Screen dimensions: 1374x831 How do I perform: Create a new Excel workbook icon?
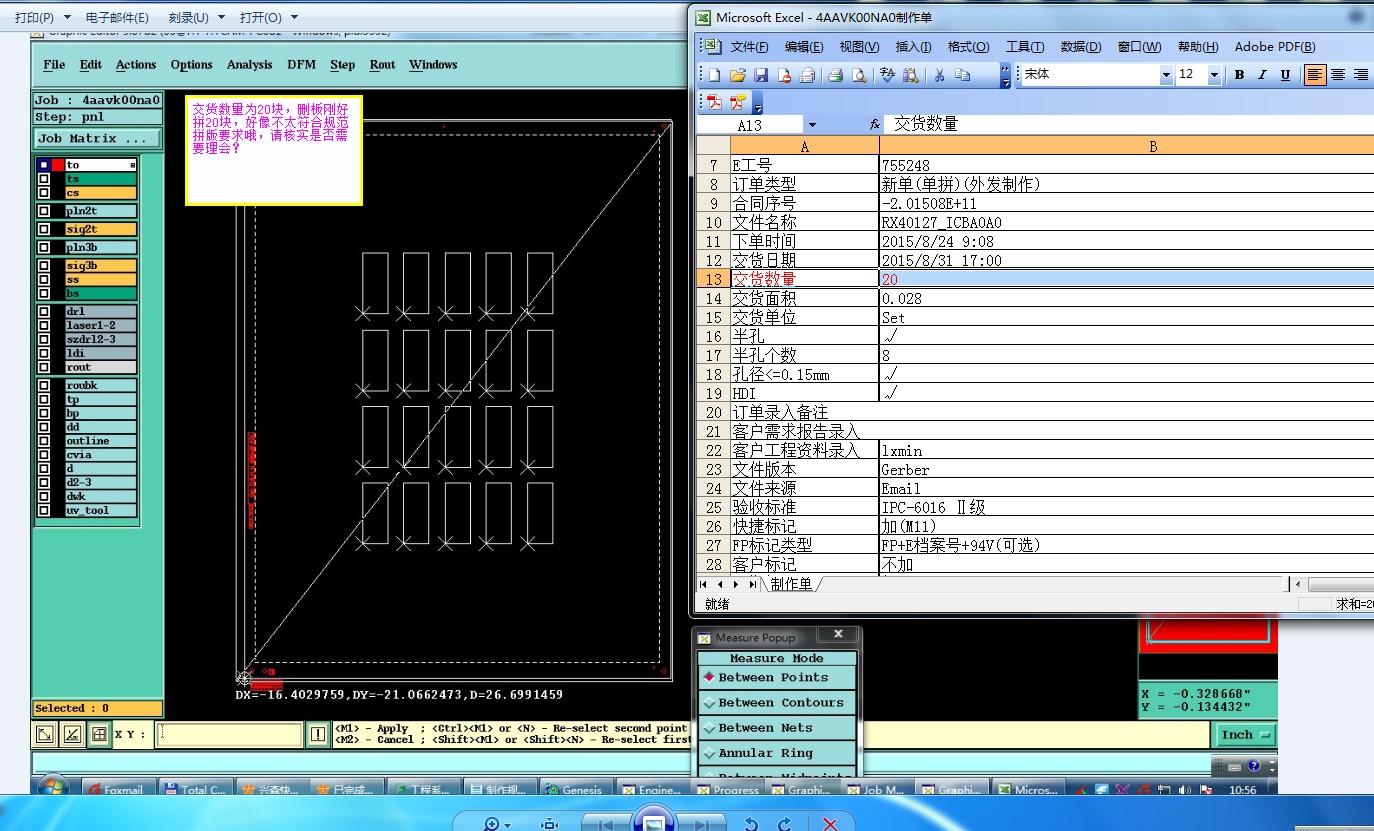(x=714, y=75)
